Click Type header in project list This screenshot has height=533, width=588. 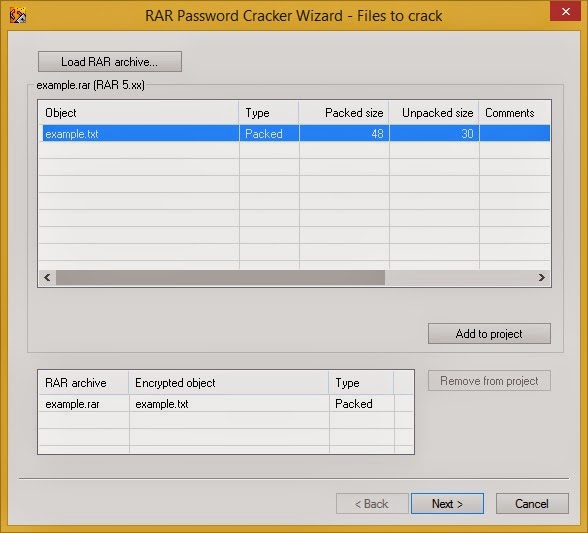[362, 383]
